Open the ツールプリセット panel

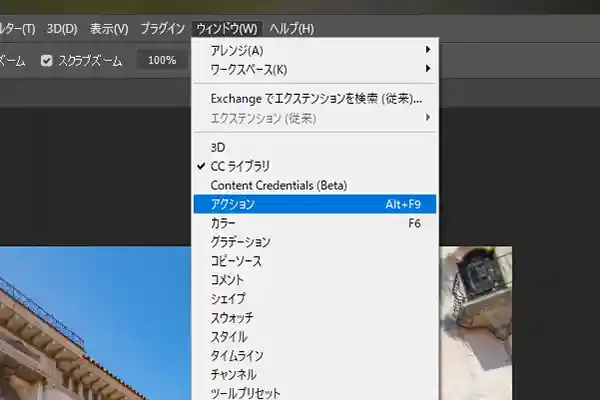click(x=315, y=393)
